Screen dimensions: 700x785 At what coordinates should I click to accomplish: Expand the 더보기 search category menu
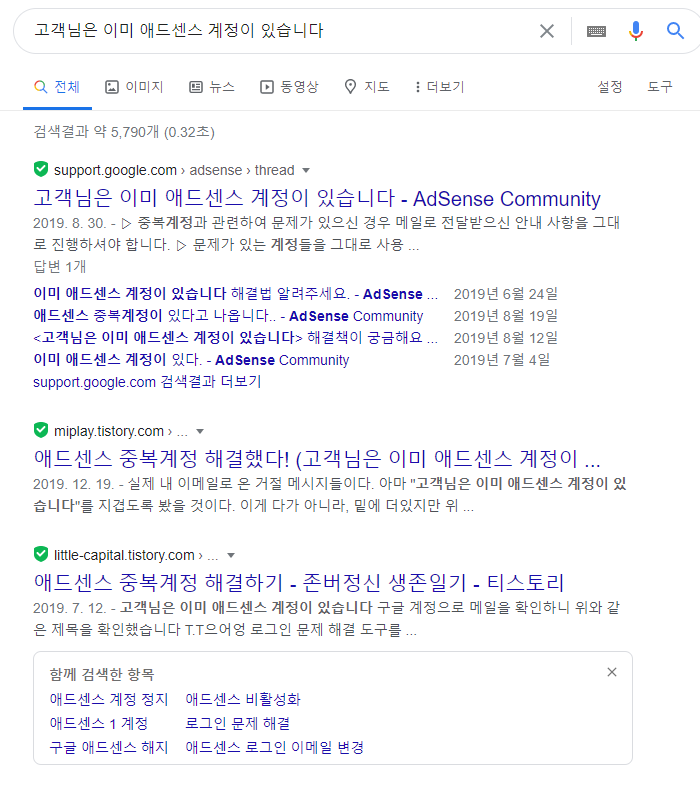tap(439, 87)
